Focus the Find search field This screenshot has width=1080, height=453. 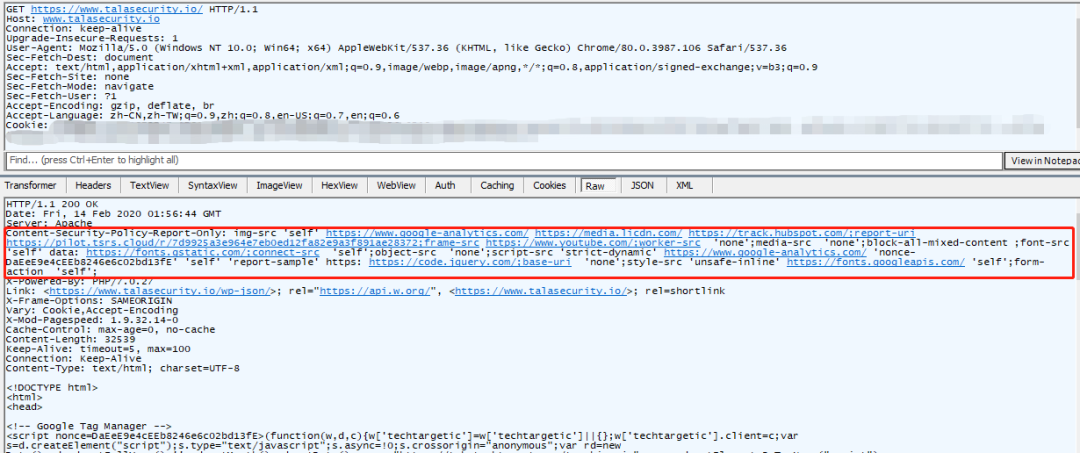pyautogui.click(x=503, y=160)
